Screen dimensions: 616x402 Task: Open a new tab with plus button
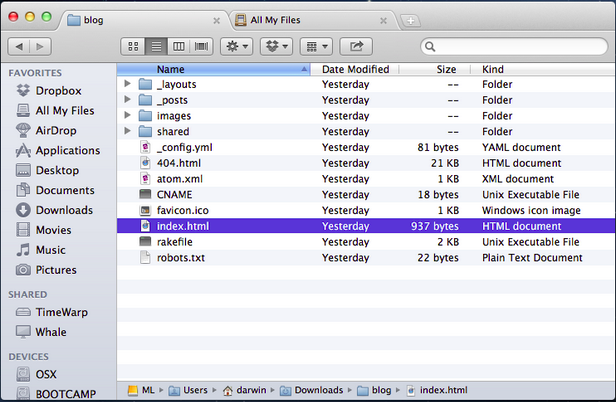coord(409,20)
